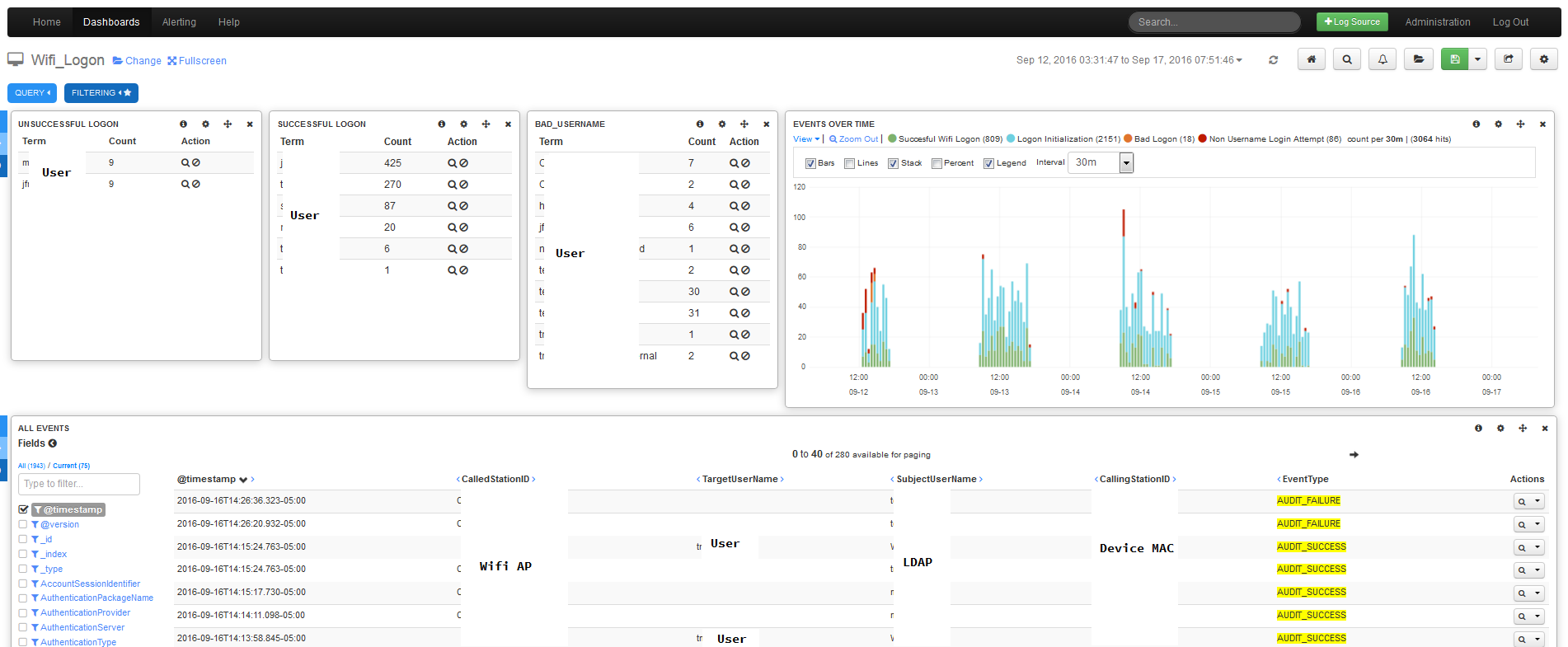1568x647 pixels.
Task: Click magnifier action button in first AUDIT_FAILURE row
Action: (x=1522, y=501)
